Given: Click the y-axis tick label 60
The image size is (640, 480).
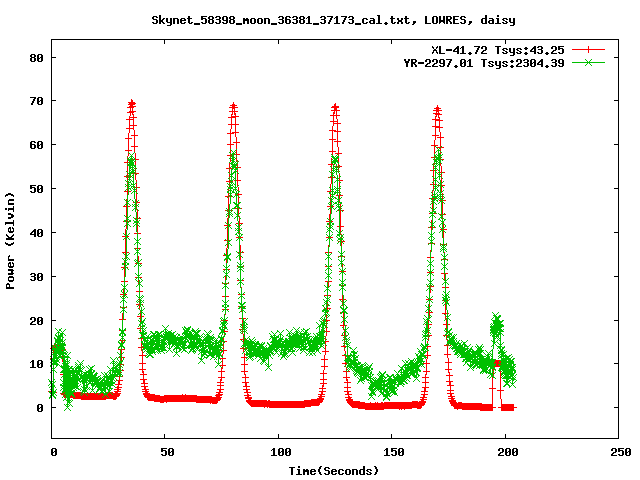Looking at the screenshot, I should click(x=36, y=145).
